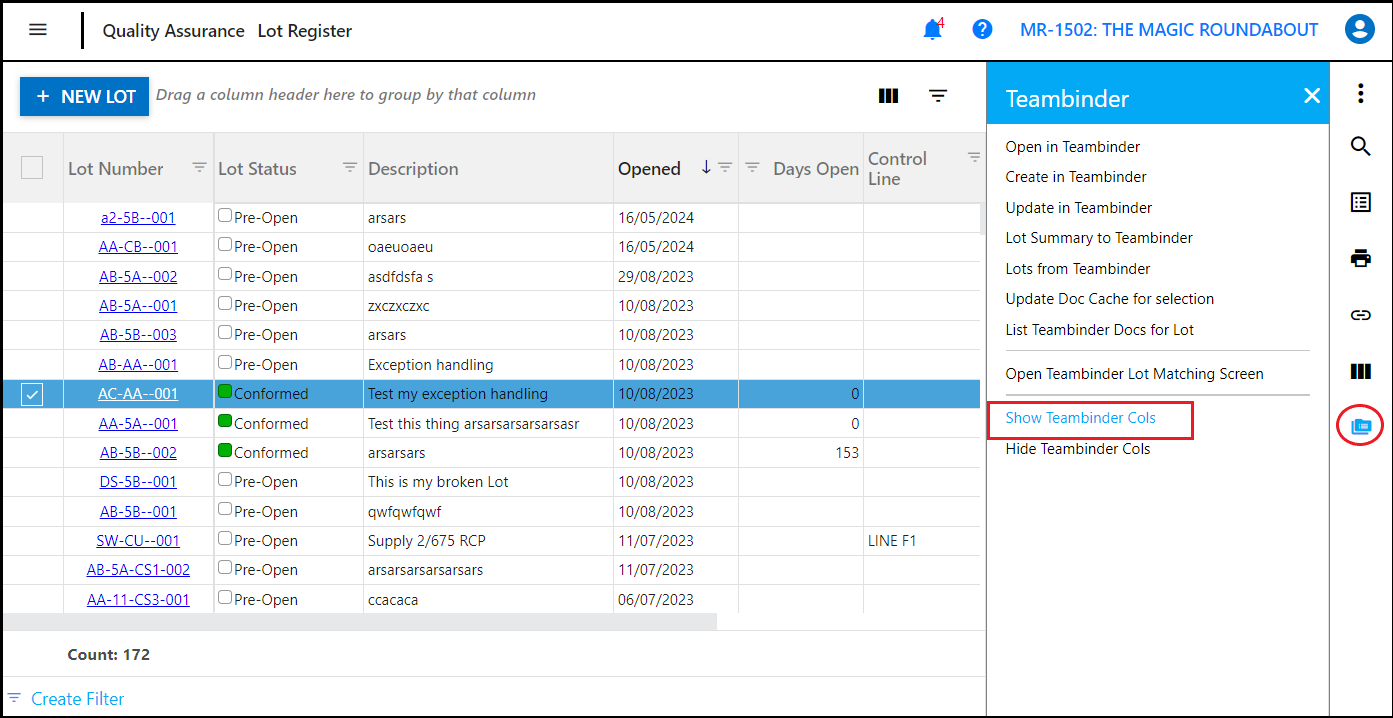Open Teambinder Lot Matching Screen
Image resolution: width=1393 pixels, height=718 pixels.
click(1135, 374)
